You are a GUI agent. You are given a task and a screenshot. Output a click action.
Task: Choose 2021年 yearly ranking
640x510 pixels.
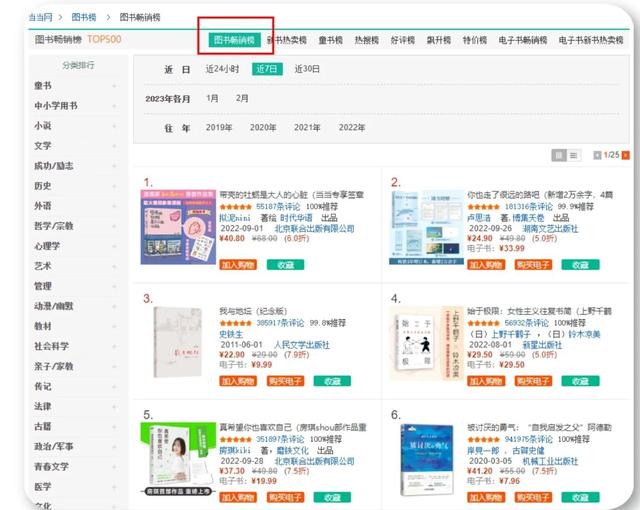pos(307,127)
